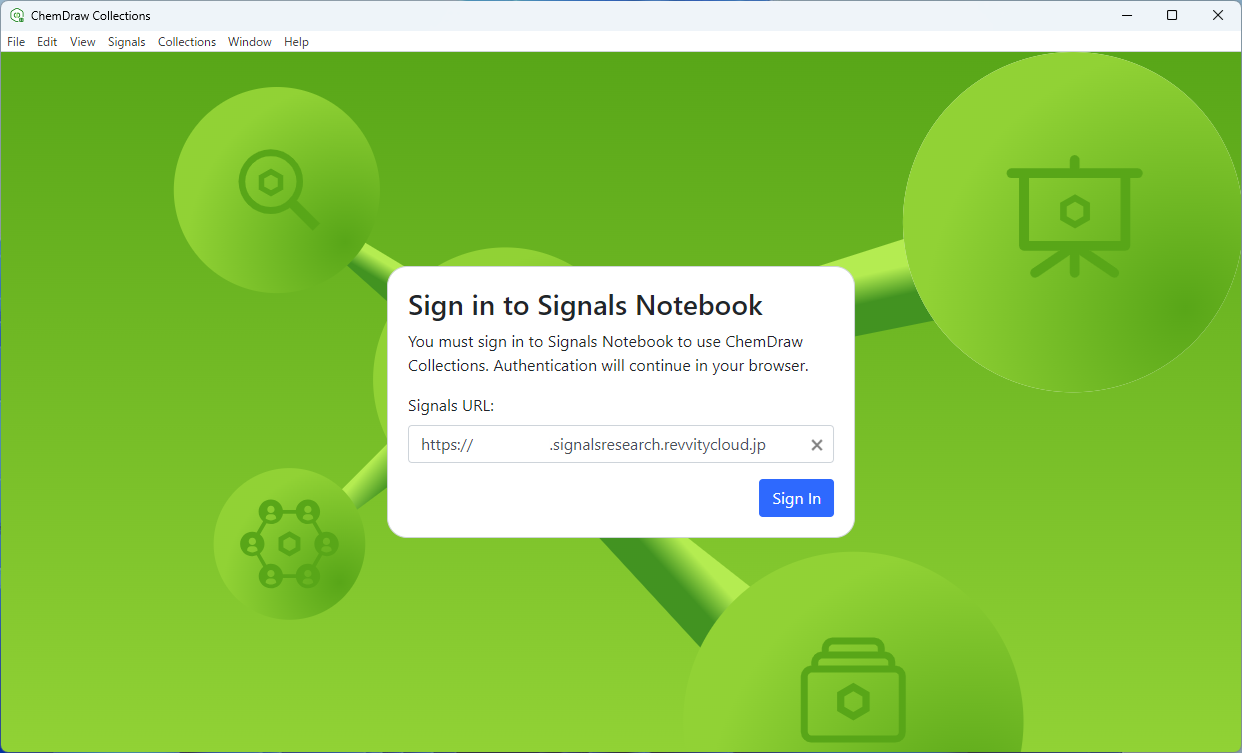Close the ChemDraw Collections window

1218,15
